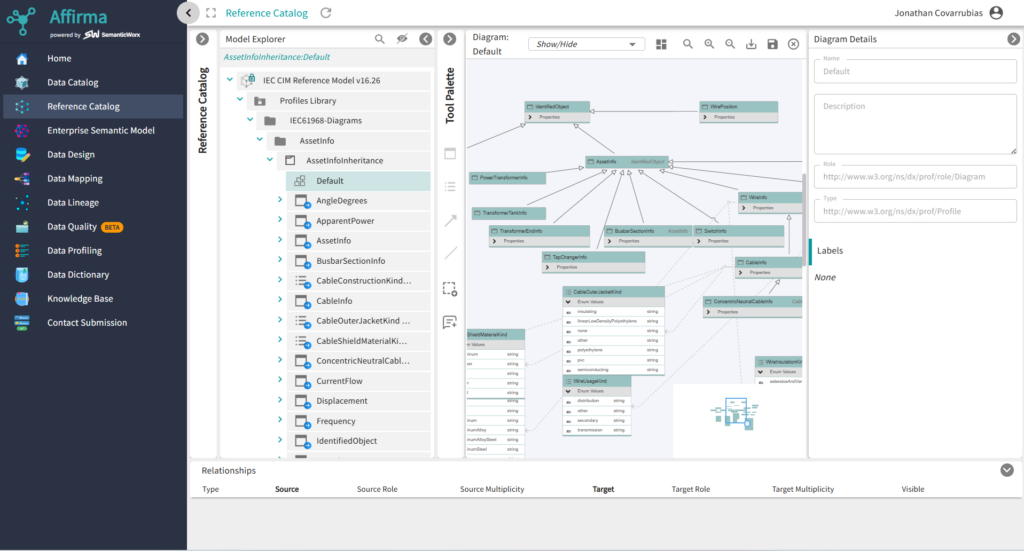Expand the CableInfo tree item

[280, 301]
